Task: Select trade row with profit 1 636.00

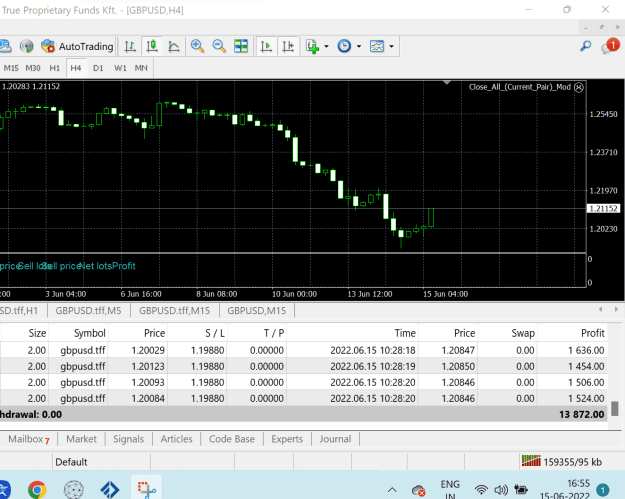Action: coord(304,350)
